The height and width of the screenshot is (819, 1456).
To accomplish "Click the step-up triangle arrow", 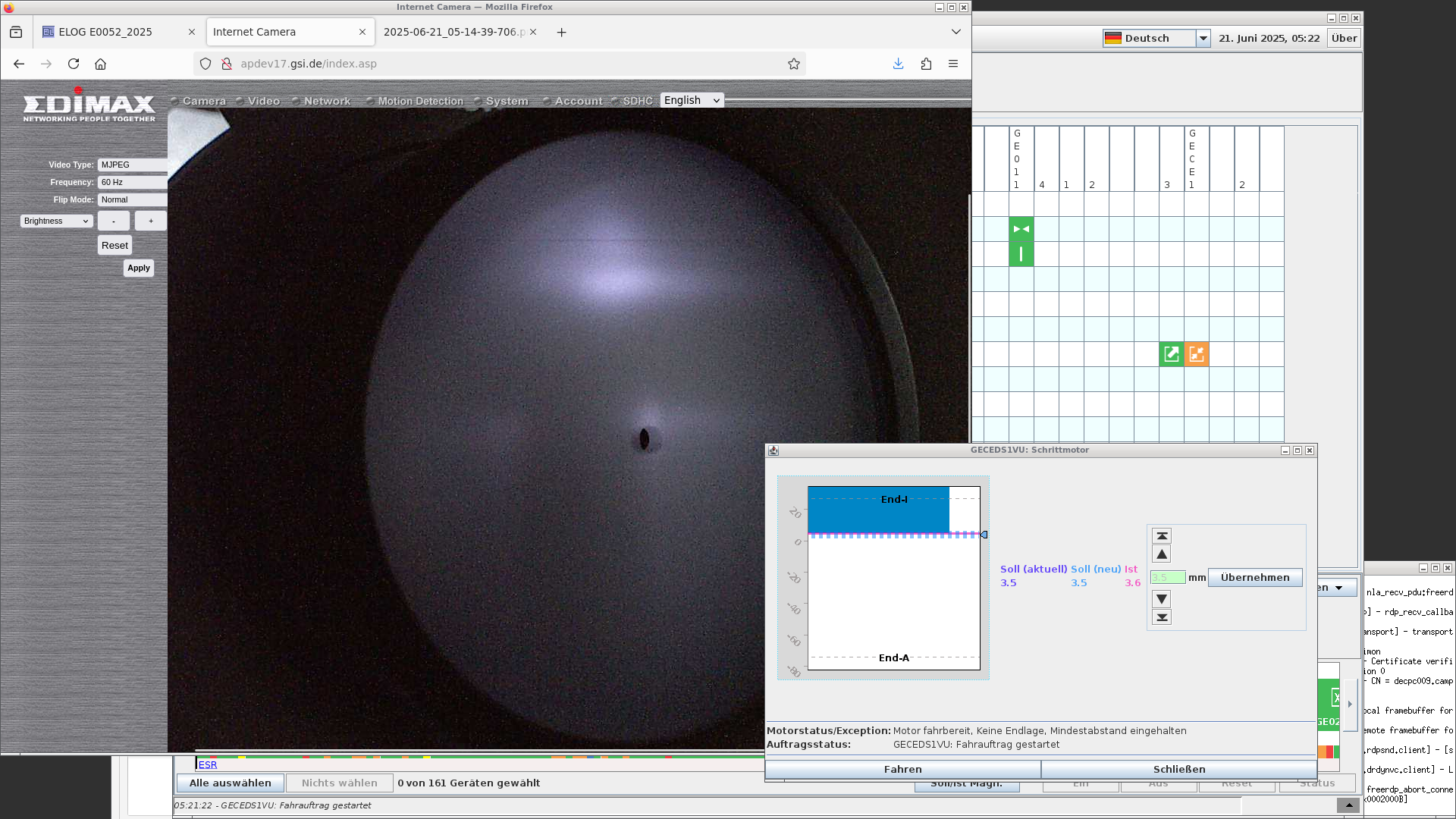I will 1162,554.
